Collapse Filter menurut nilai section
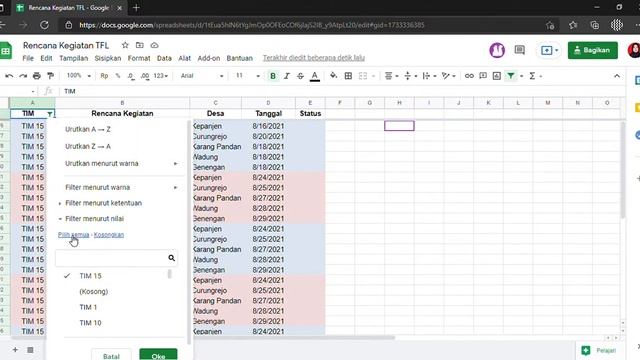 94,219
